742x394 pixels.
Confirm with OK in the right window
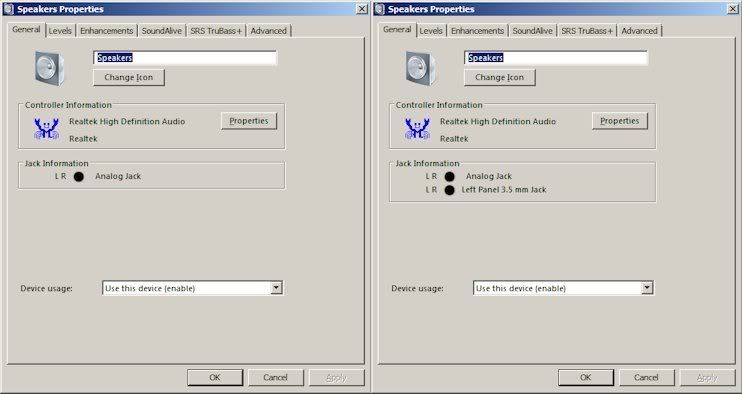586,377
